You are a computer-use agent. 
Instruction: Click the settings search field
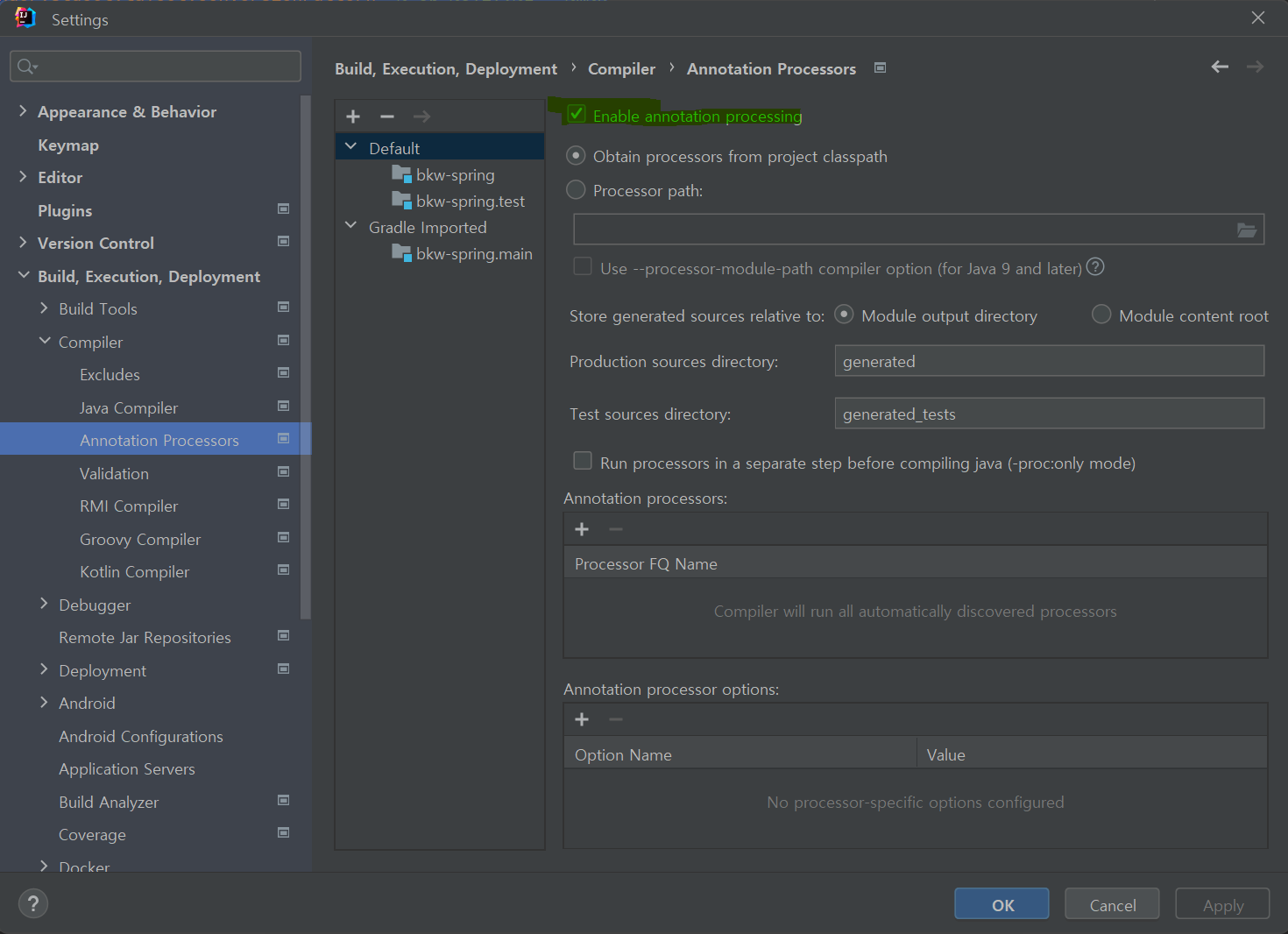(156, 67)
